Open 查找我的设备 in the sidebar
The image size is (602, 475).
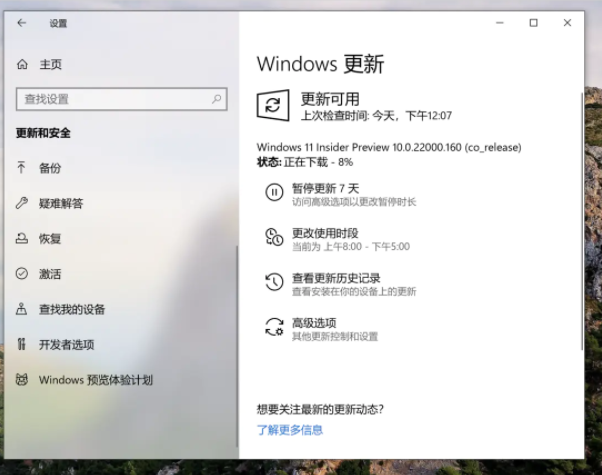(x=72, y=309)
